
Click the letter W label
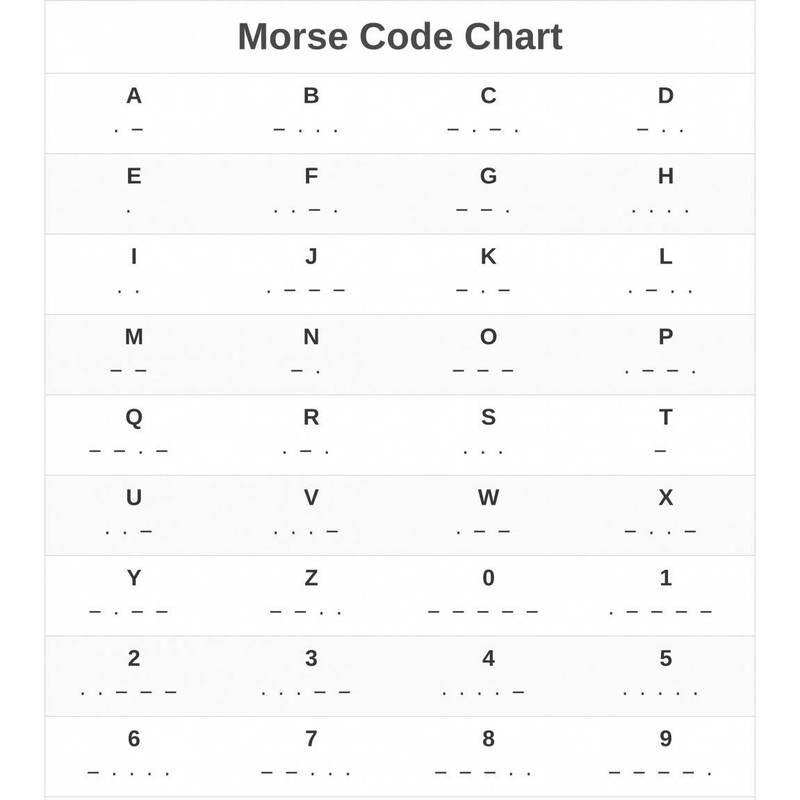click(488, 497)
